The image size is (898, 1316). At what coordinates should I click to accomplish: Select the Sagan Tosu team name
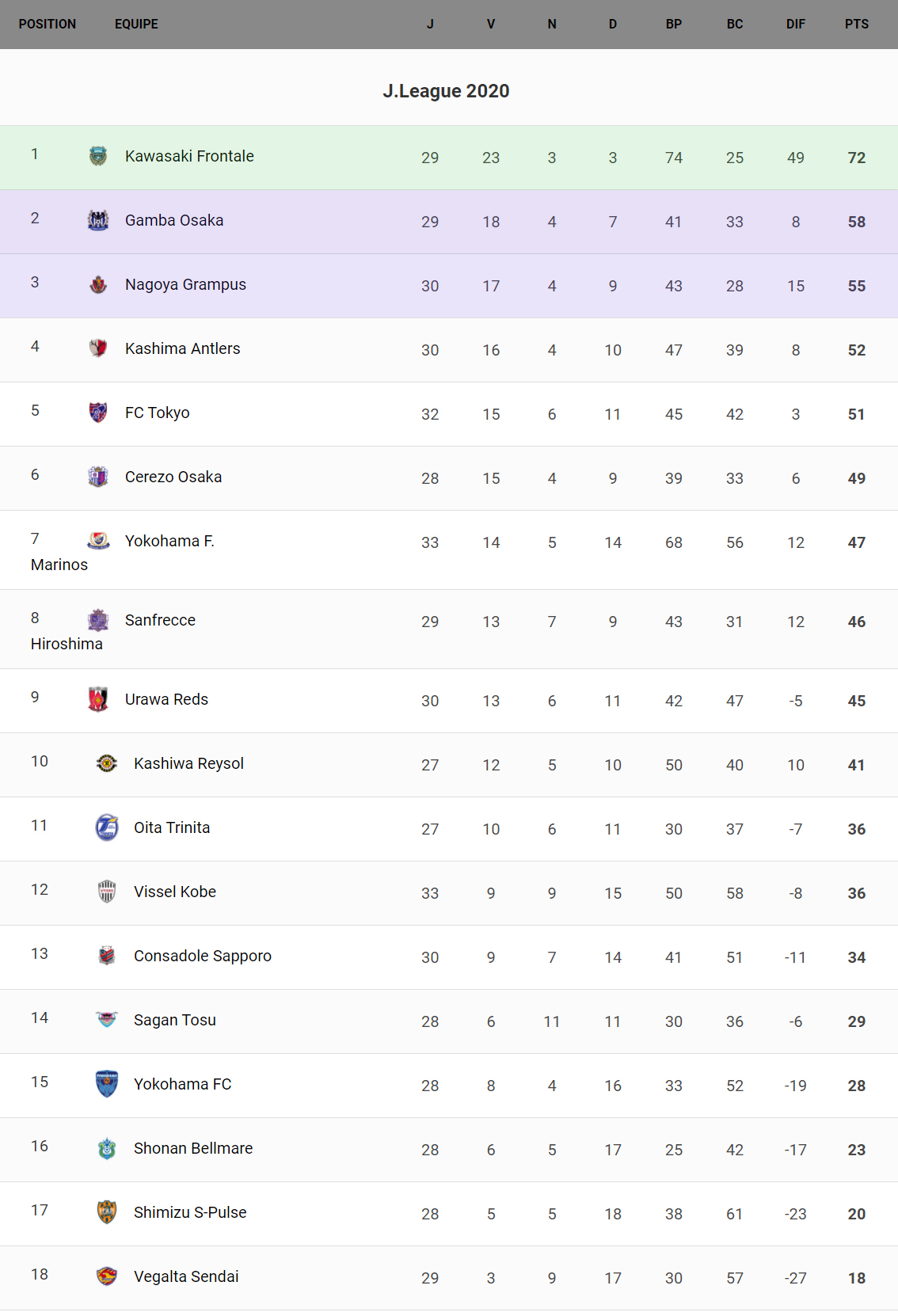(175, 1020)
